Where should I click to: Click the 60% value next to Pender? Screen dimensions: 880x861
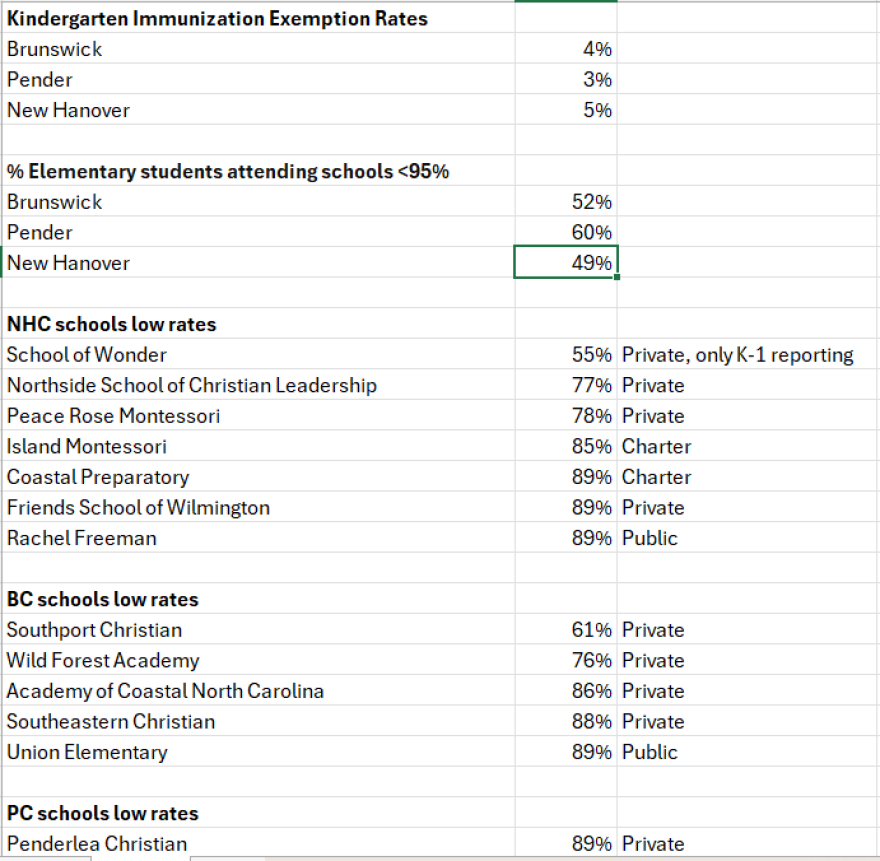[x=565, y=232]
